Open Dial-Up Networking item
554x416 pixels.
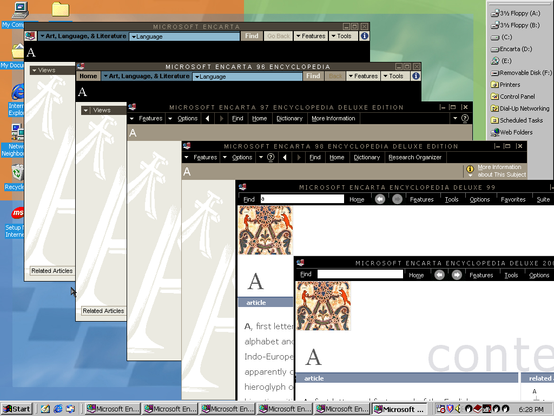coord(520,109)
